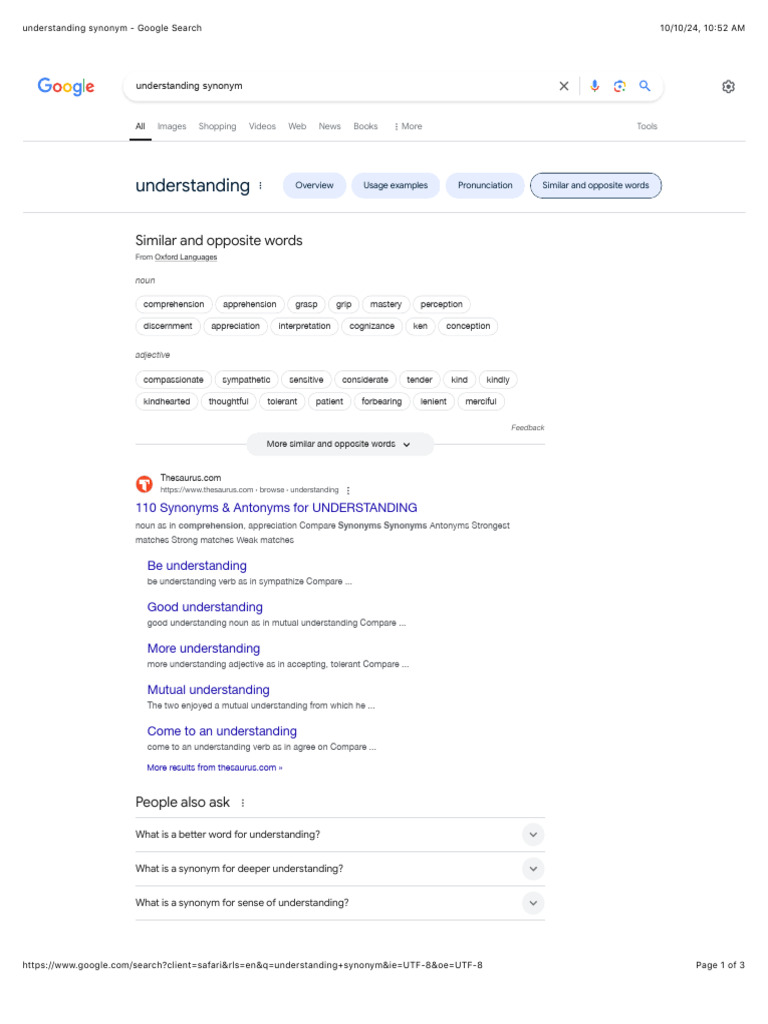Switch to the Images tab
Viewport: 768px width, 1024px height.
tap(172, 127)
